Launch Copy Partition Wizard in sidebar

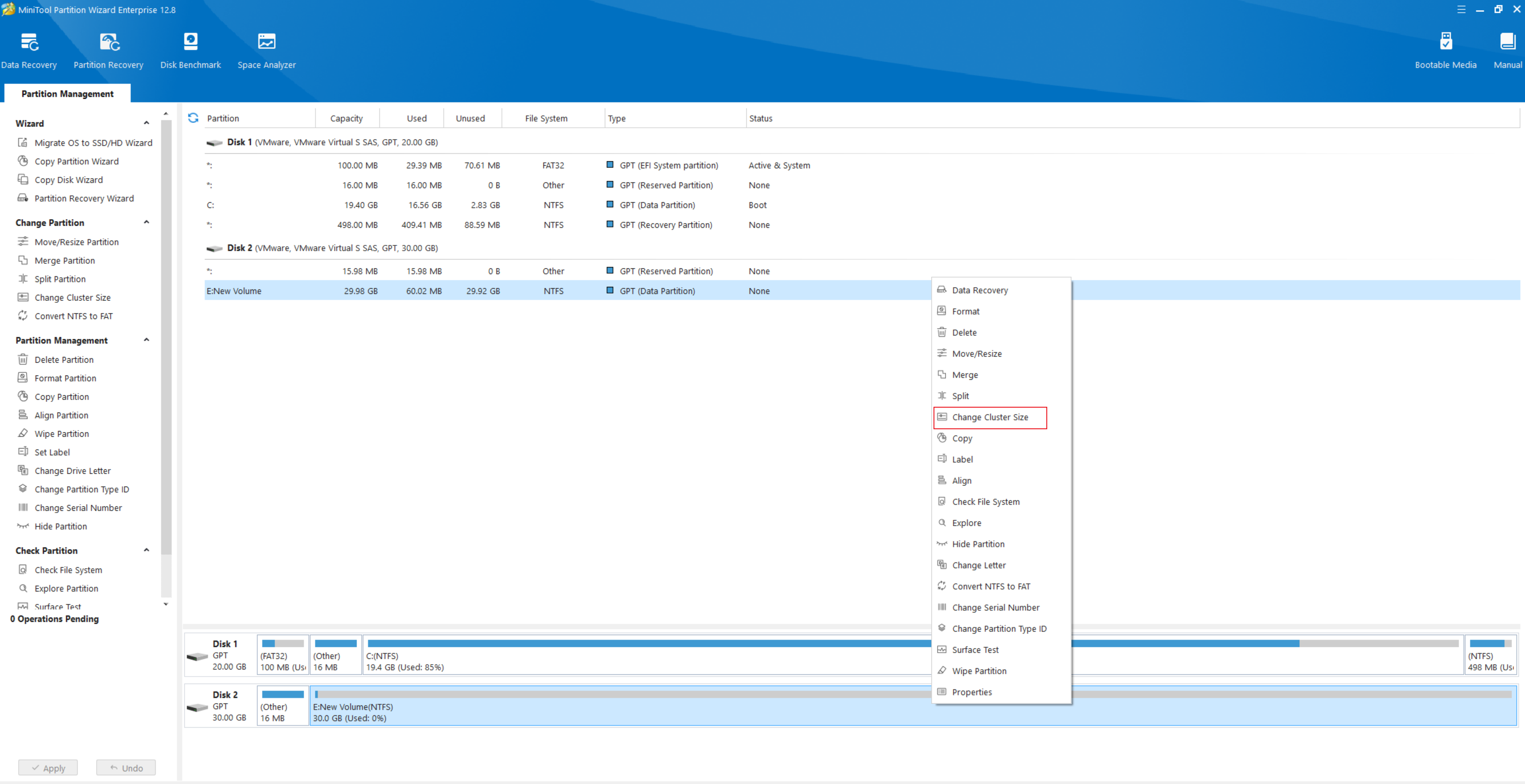69,161
